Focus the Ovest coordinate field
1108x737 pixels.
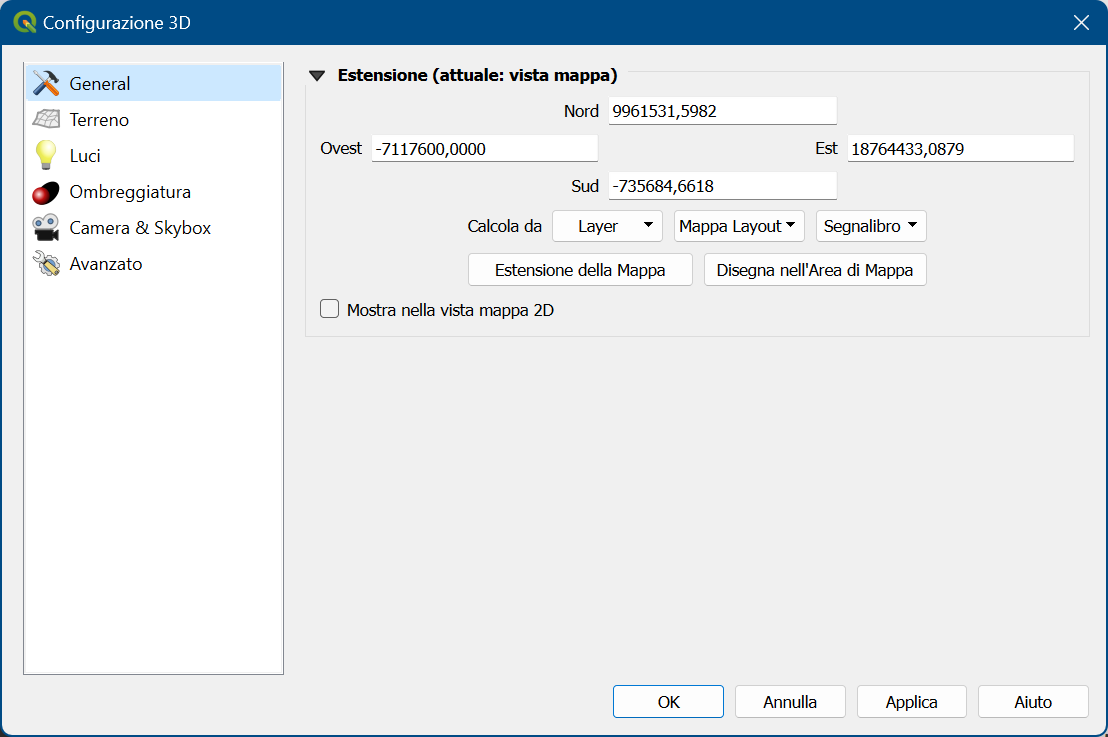pos(485,148)
